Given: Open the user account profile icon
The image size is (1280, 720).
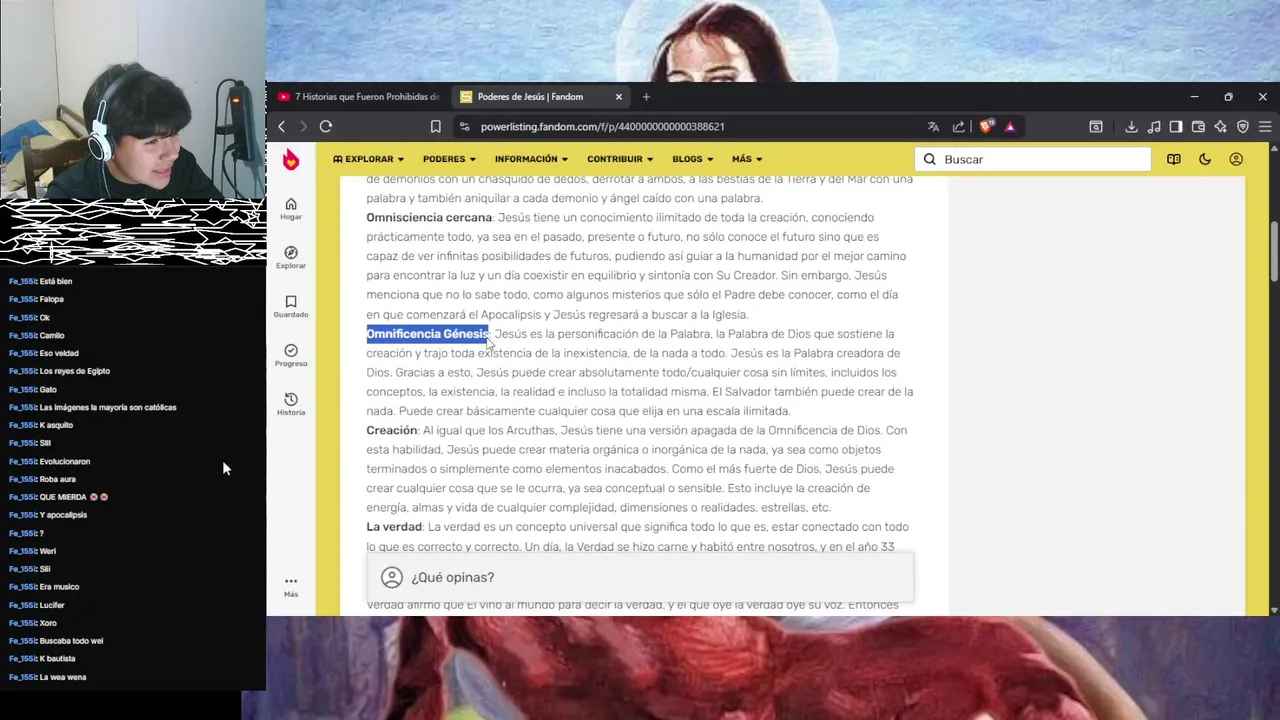Looking at the screenshot, I should (x=1236, y=159).
